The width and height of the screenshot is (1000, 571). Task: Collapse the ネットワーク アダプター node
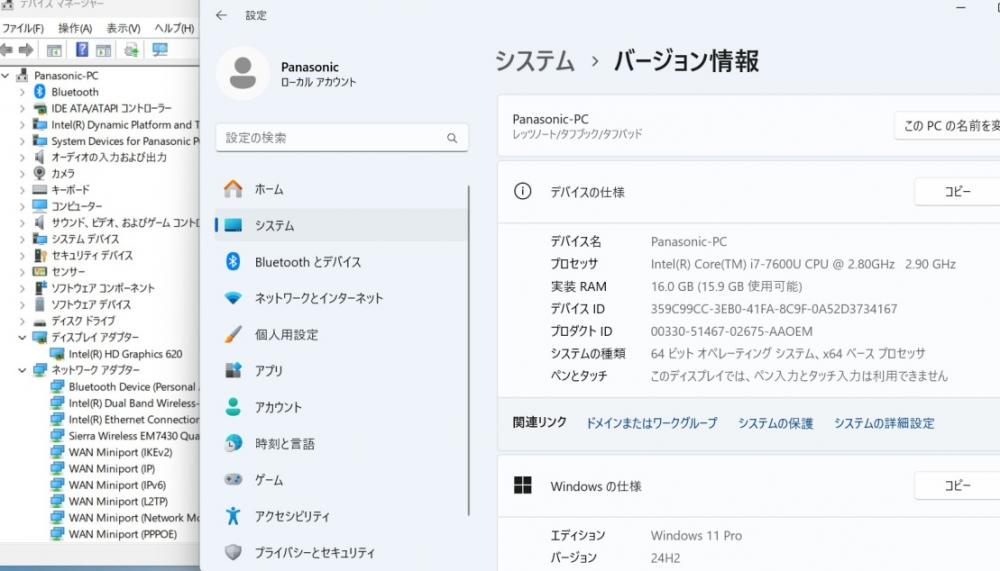pyautogui.click(x=22, y=369)
